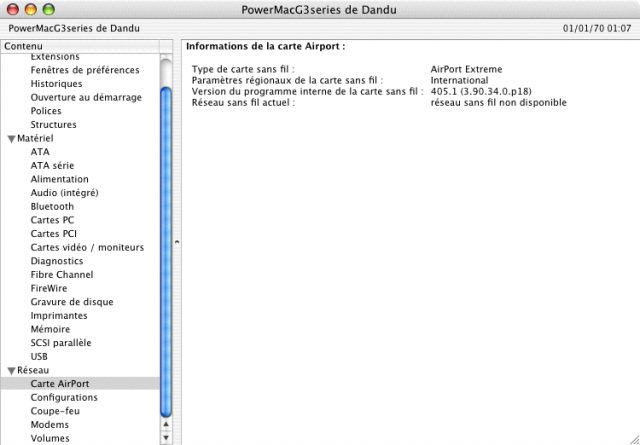
Task: Select Fenêtres de préférences in sidebar
Action: tap(85, 70)
